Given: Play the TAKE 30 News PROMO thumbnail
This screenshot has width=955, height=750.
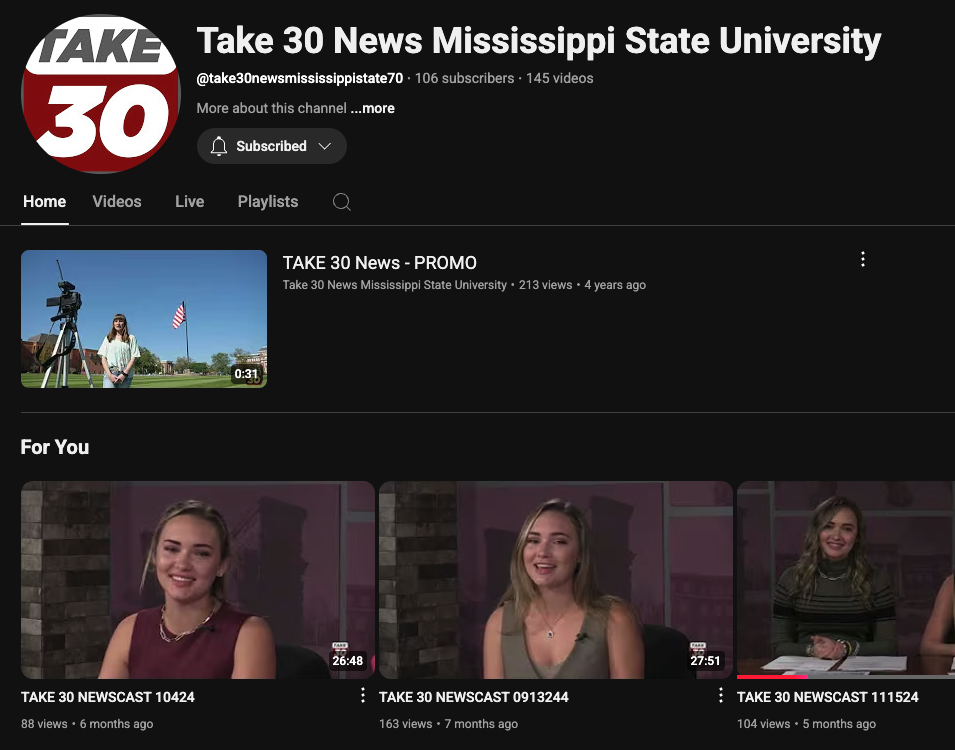Looking at the screenshot, I should tap(144, 319).
